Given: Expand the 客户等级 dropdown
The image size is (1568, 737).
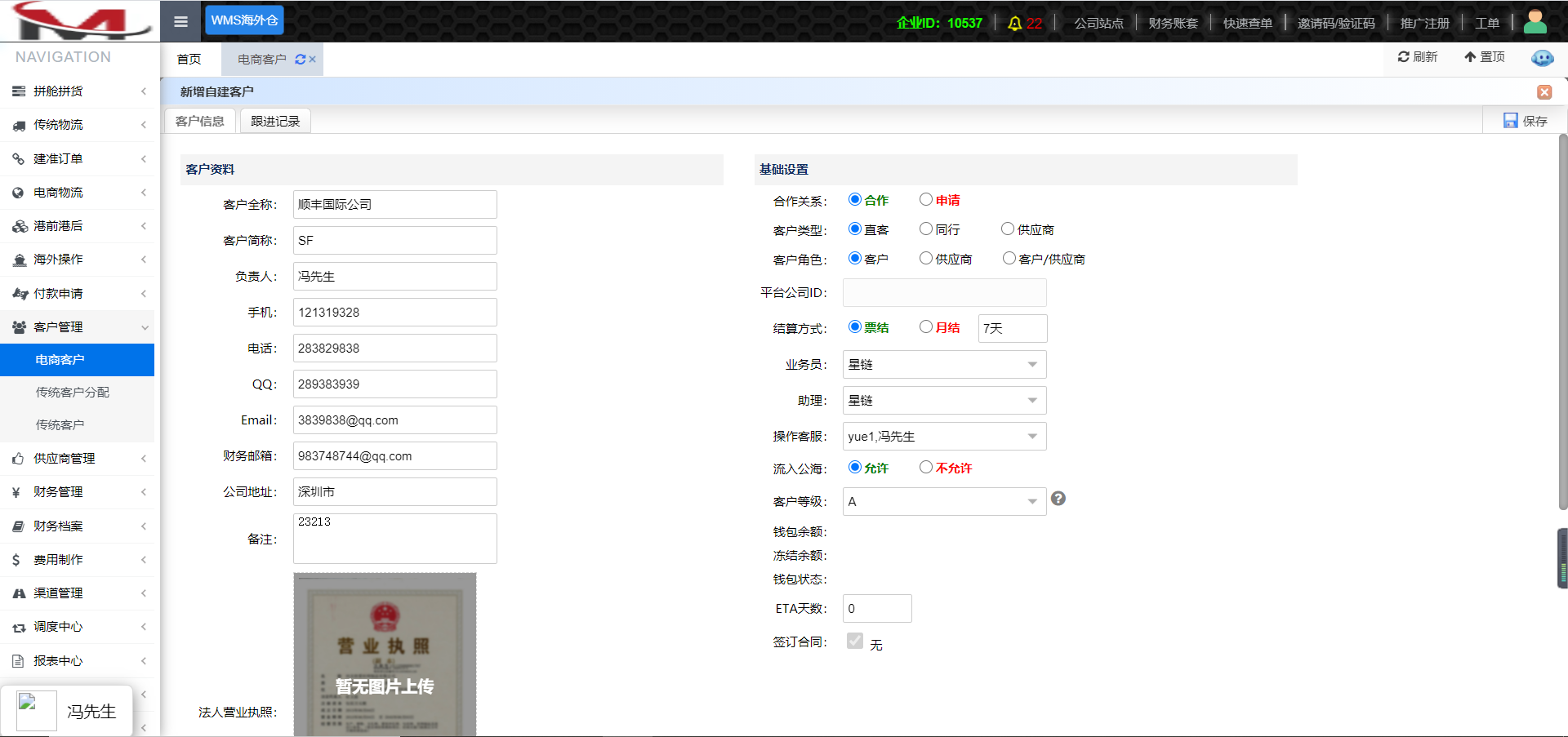Looking at the screenshot, I should coord(944,502).
